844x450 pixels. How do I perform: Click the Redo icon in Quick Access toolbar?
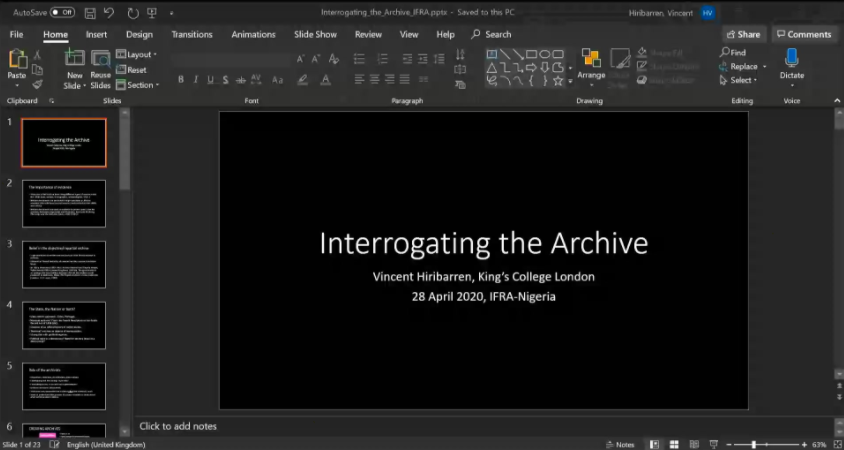(x=133, y=12)
